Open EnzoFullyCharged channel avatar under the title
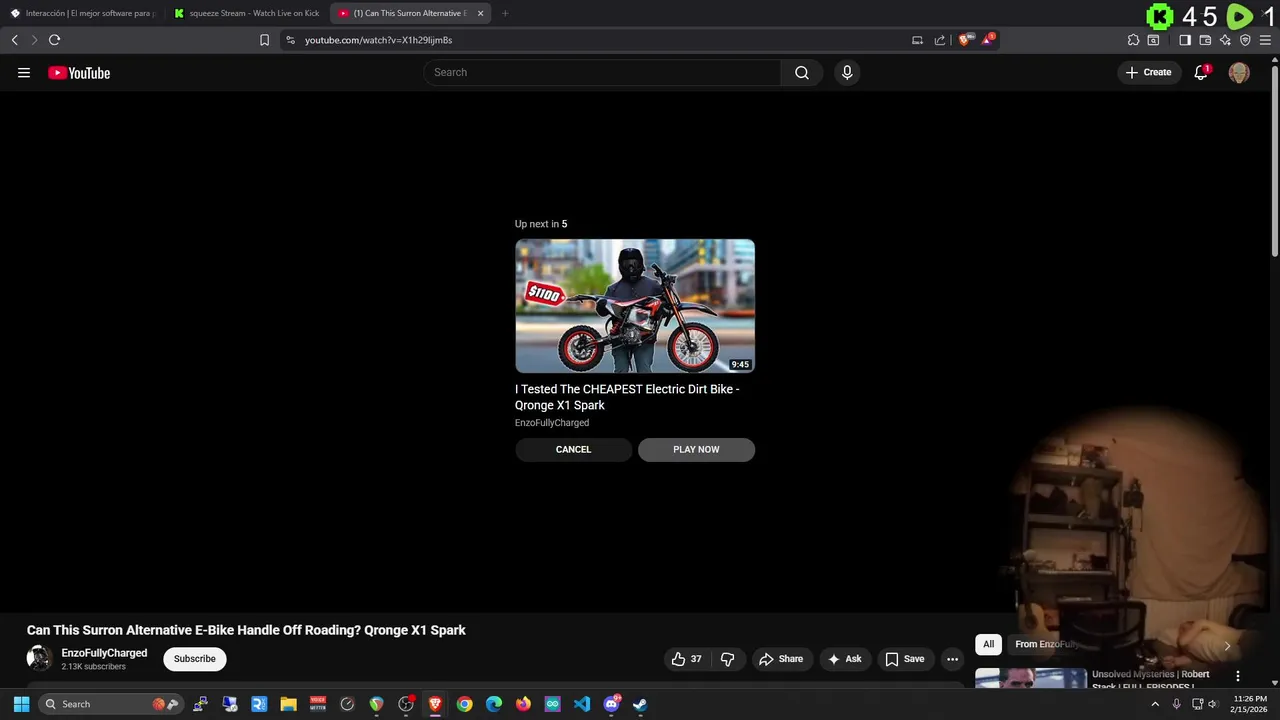1280x720 pixels. click(39, 658)
